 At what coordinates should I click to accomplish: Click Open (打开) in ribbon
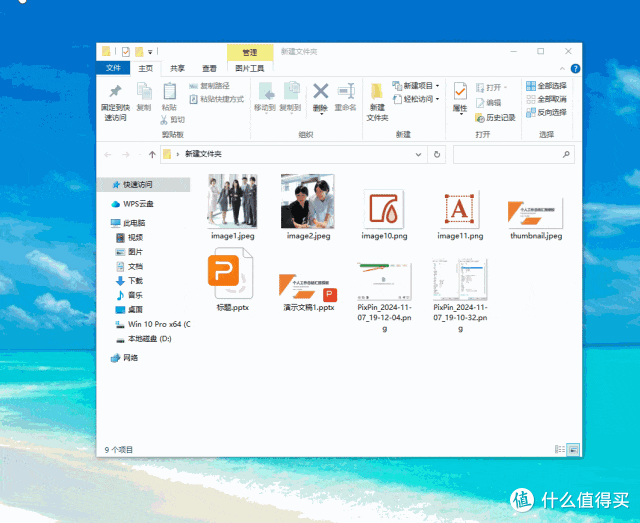(492, 87)
